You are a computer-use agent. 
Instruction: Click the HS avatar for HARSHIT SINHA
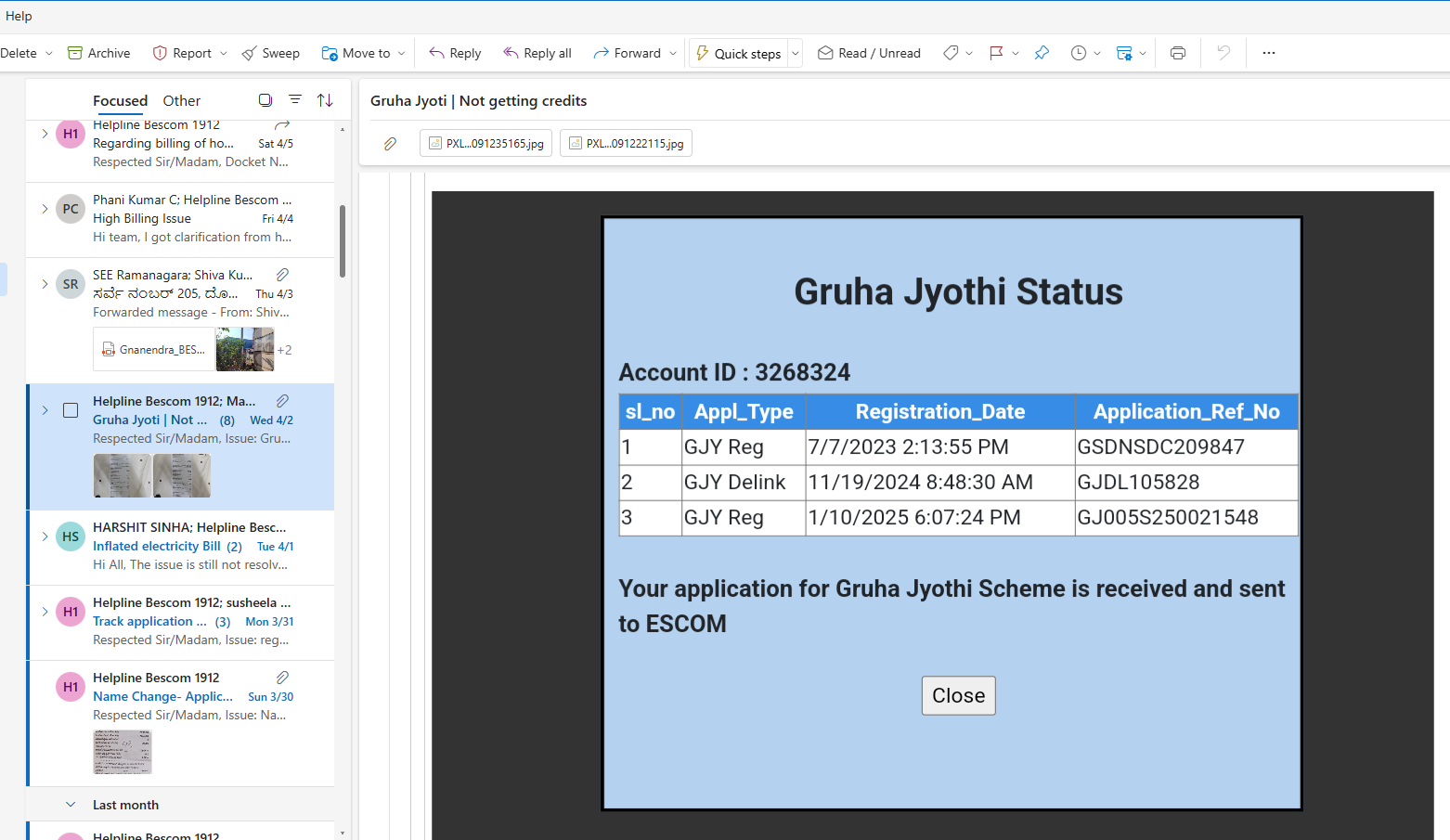(71, 536)
